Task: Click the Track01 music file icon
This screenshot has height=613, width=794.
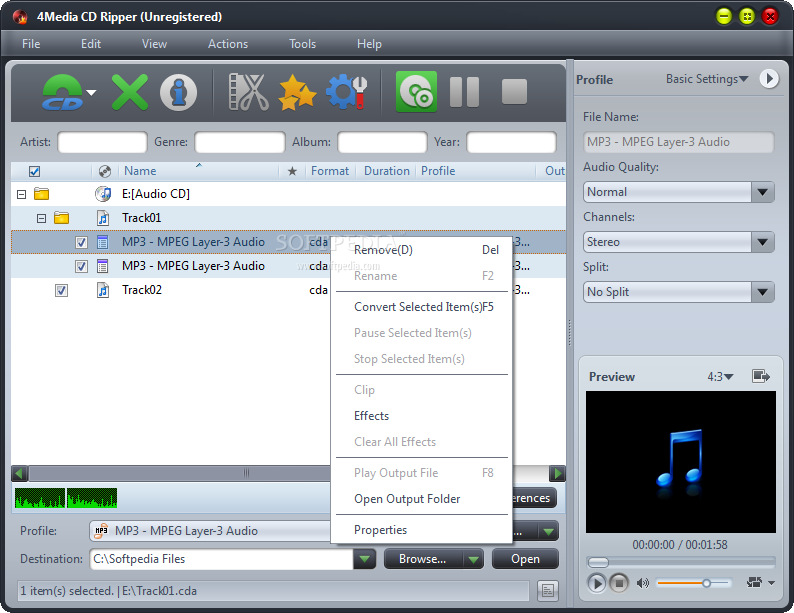Action: click(103, 218)
